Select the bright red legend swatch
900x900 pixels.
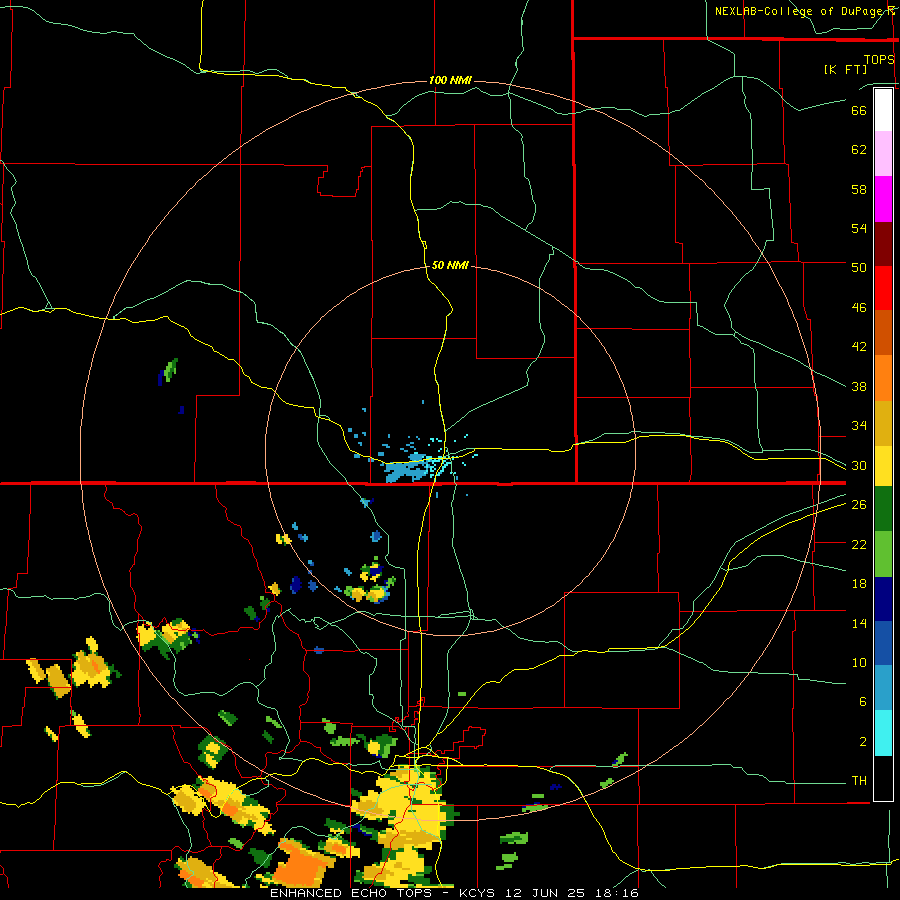pos(883,288)
